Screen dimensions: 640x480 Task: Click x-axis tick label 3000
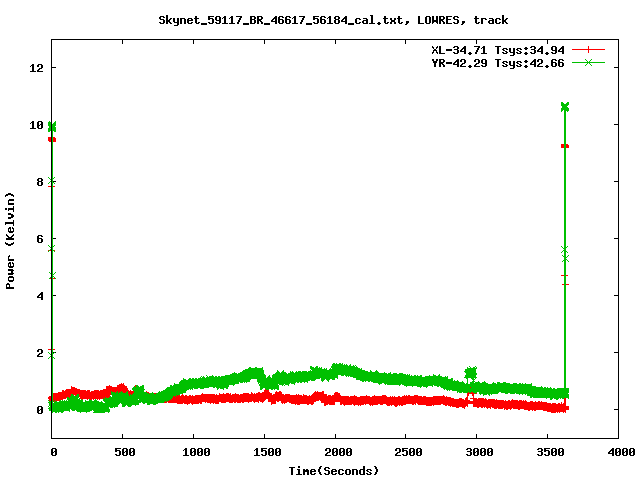479,452
